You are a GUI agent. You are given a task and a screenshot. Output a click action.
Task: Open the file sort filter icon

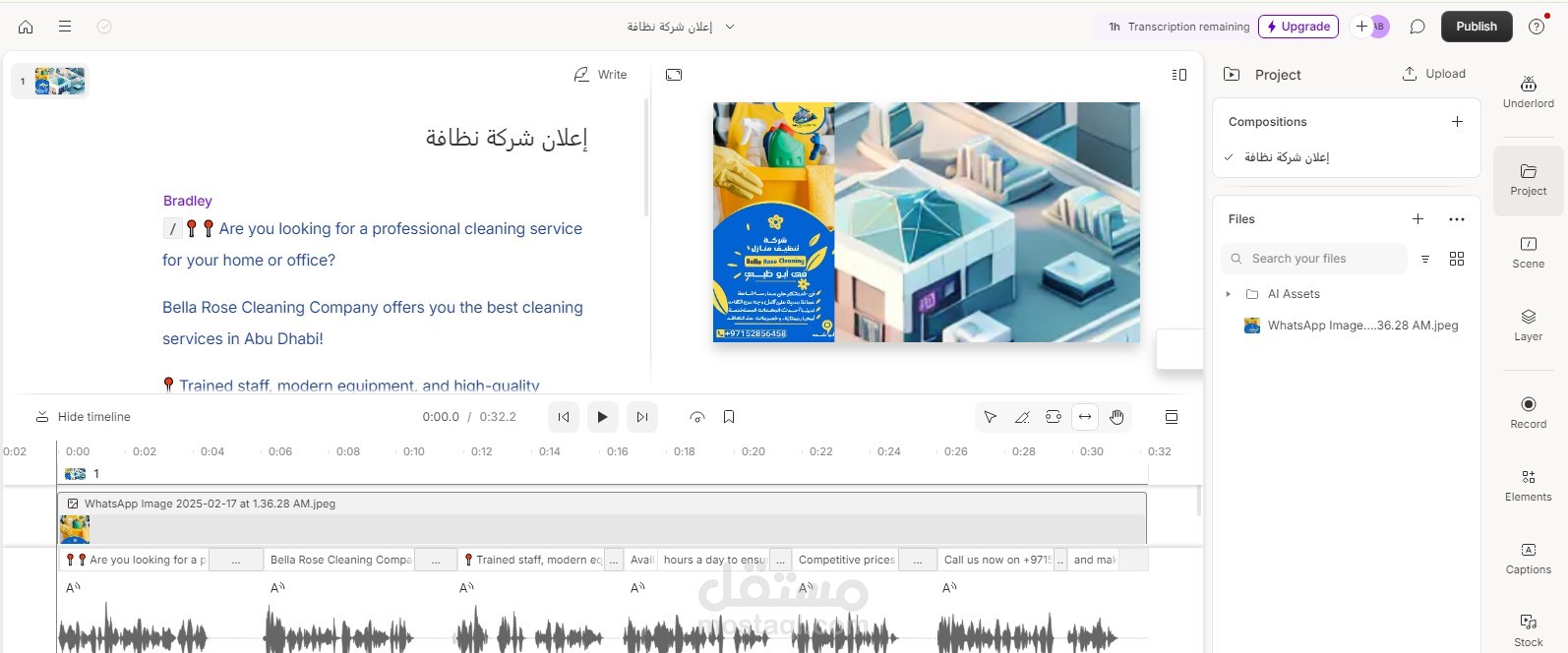1425,259
